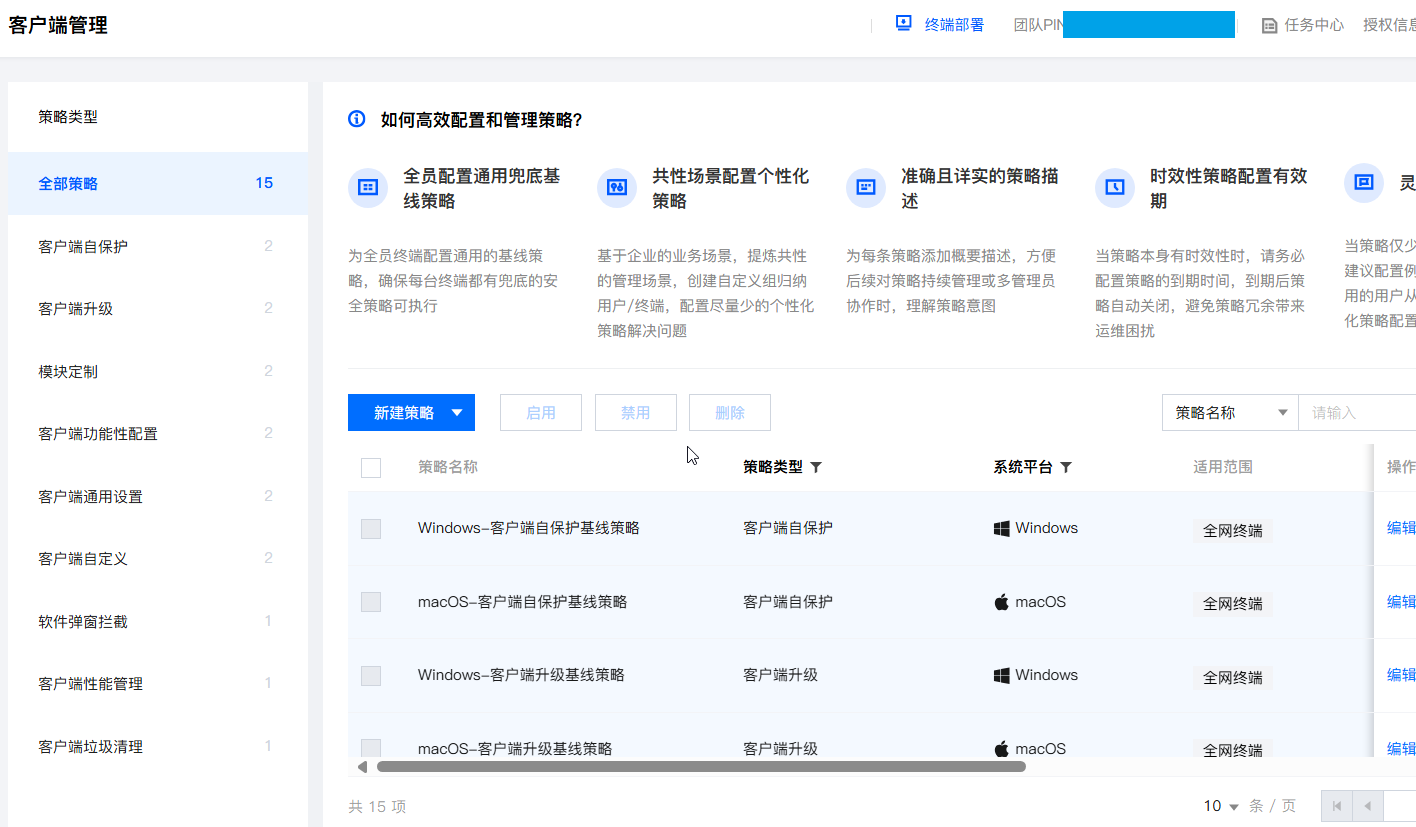Open the 新建策略 dropdown arrow
The image size is (1416, 827).
[x=457, y=413]
